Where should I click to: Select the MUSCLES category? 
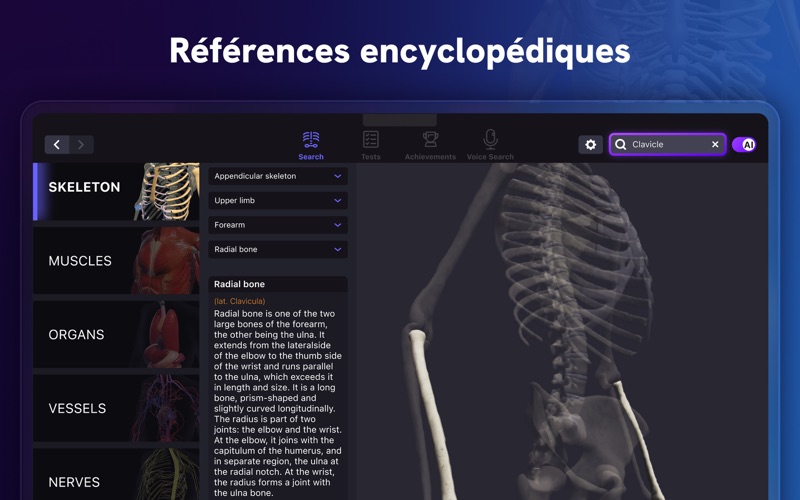tap(116, 261)
